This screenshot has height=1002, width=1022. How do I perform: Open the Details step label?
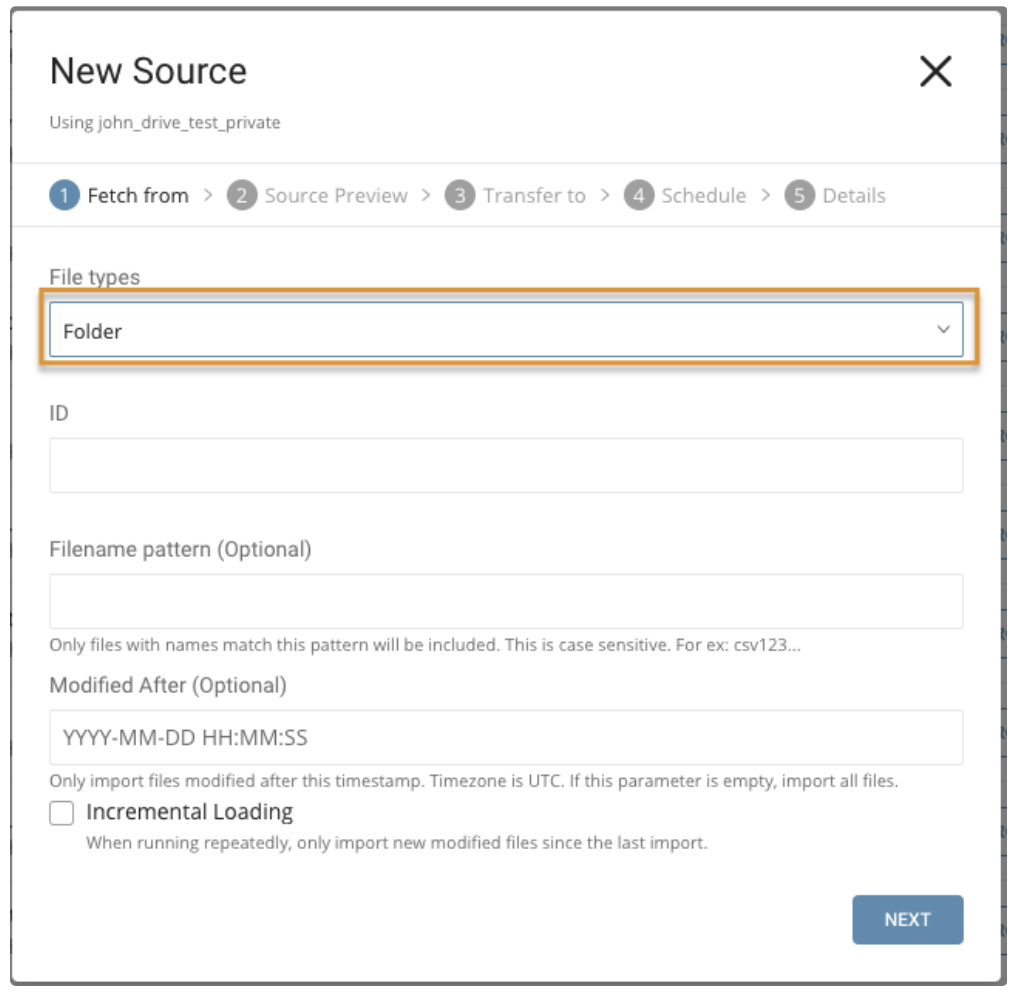pos(853,196)
